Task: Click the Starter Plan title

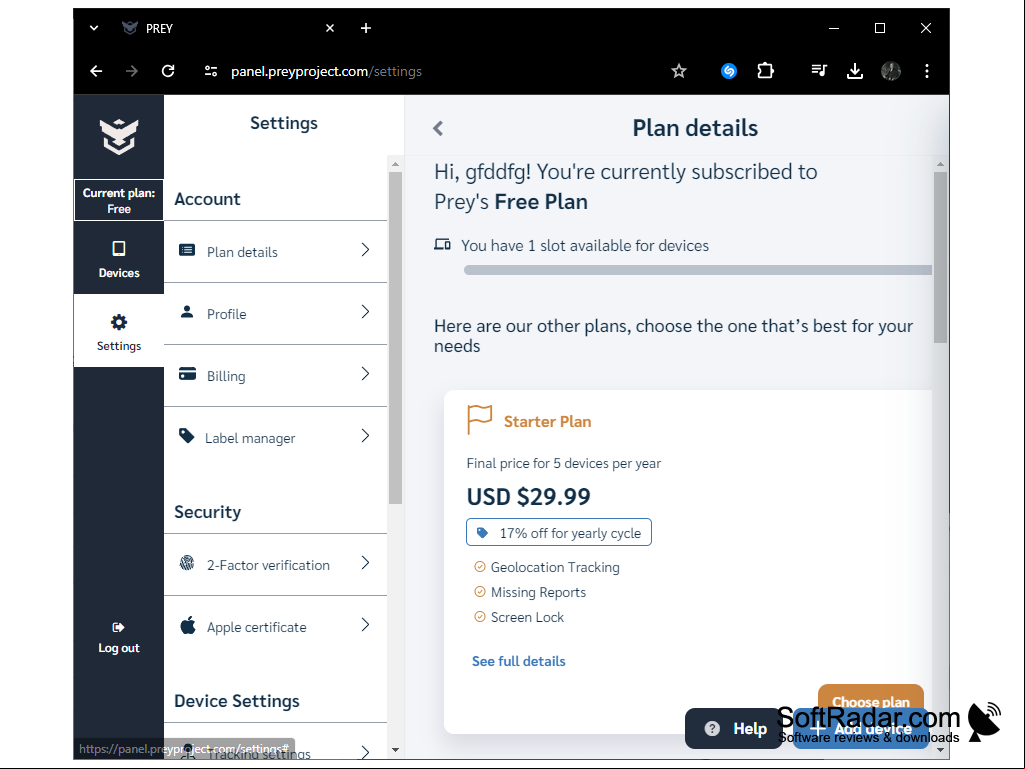Action: pos(547,421)
